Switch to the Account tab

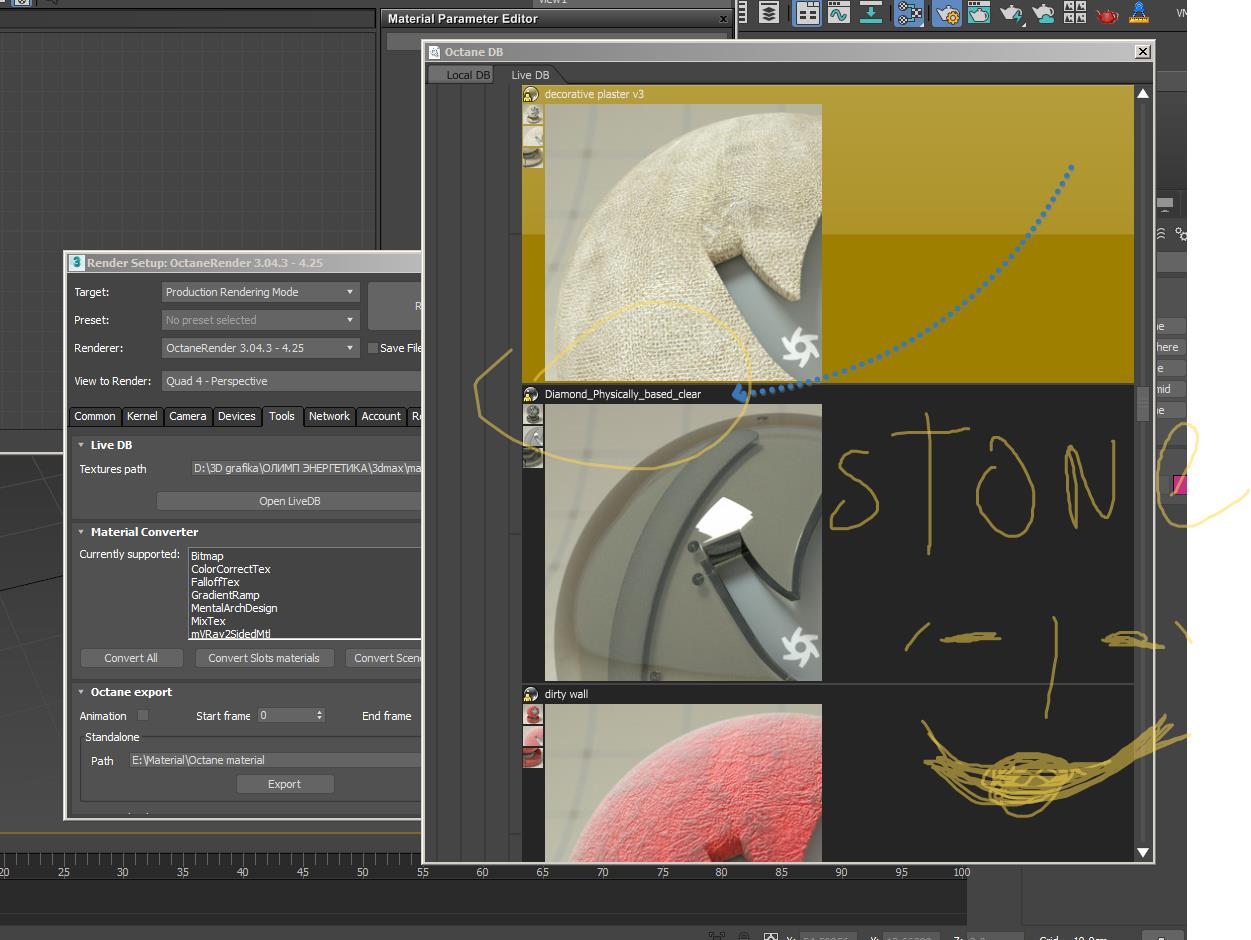381,416
